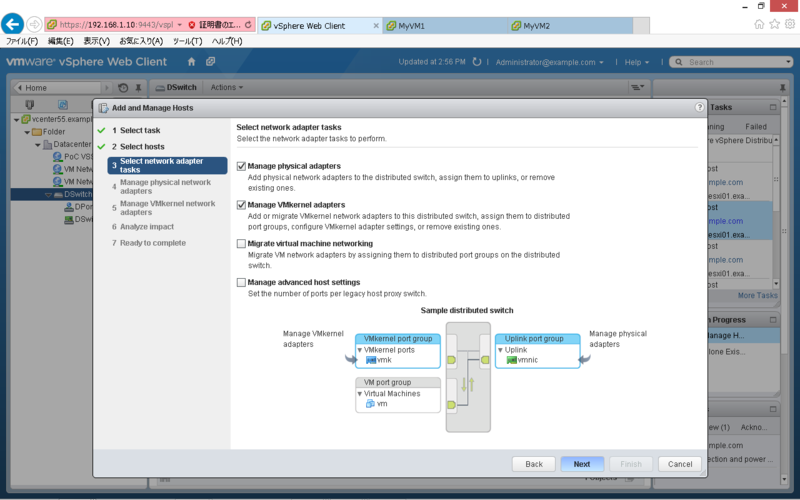Click the search magnifier icon
800x500 pixels.
[x=679, y=62]
